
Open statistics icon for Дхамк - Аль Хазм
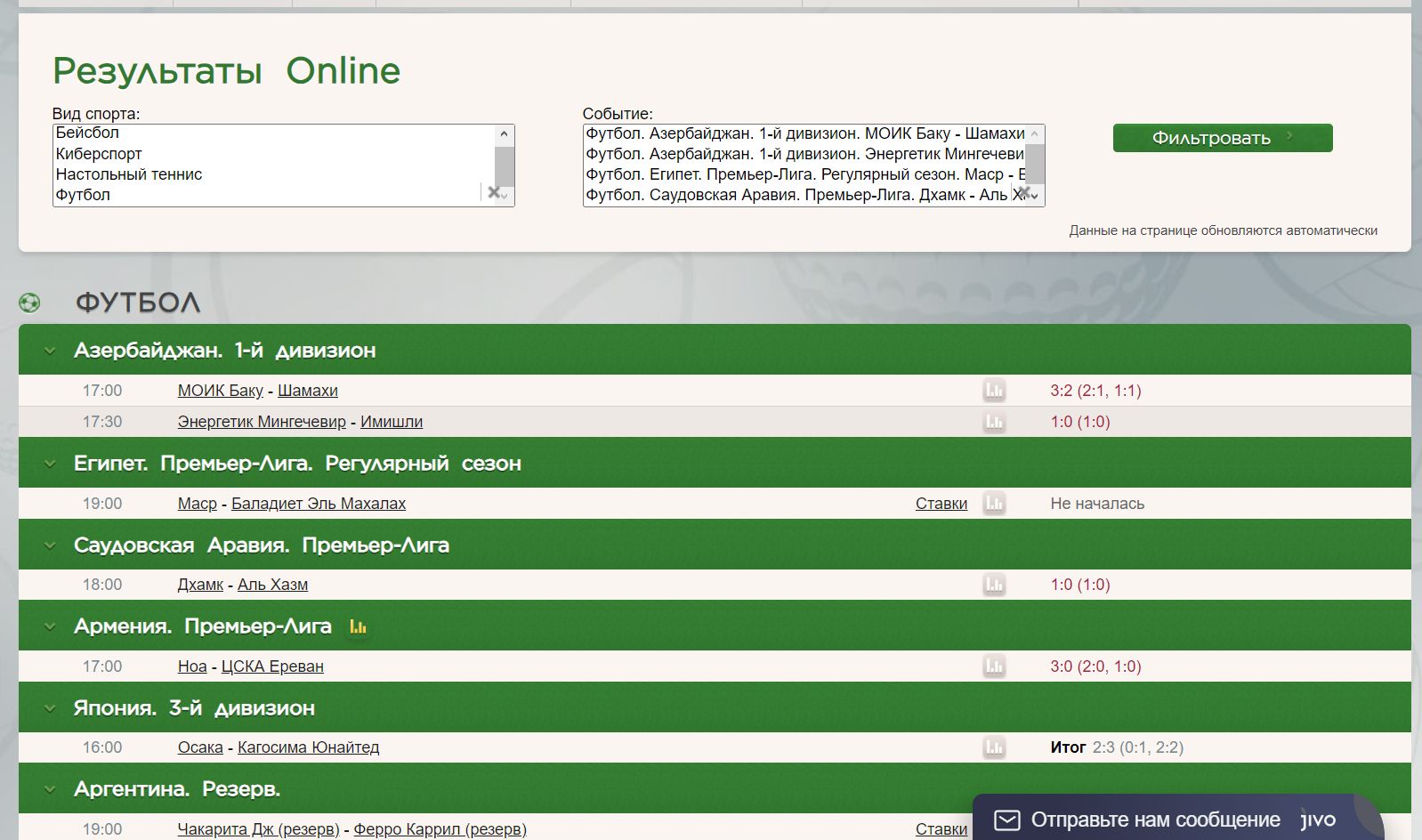pos(994,585)
